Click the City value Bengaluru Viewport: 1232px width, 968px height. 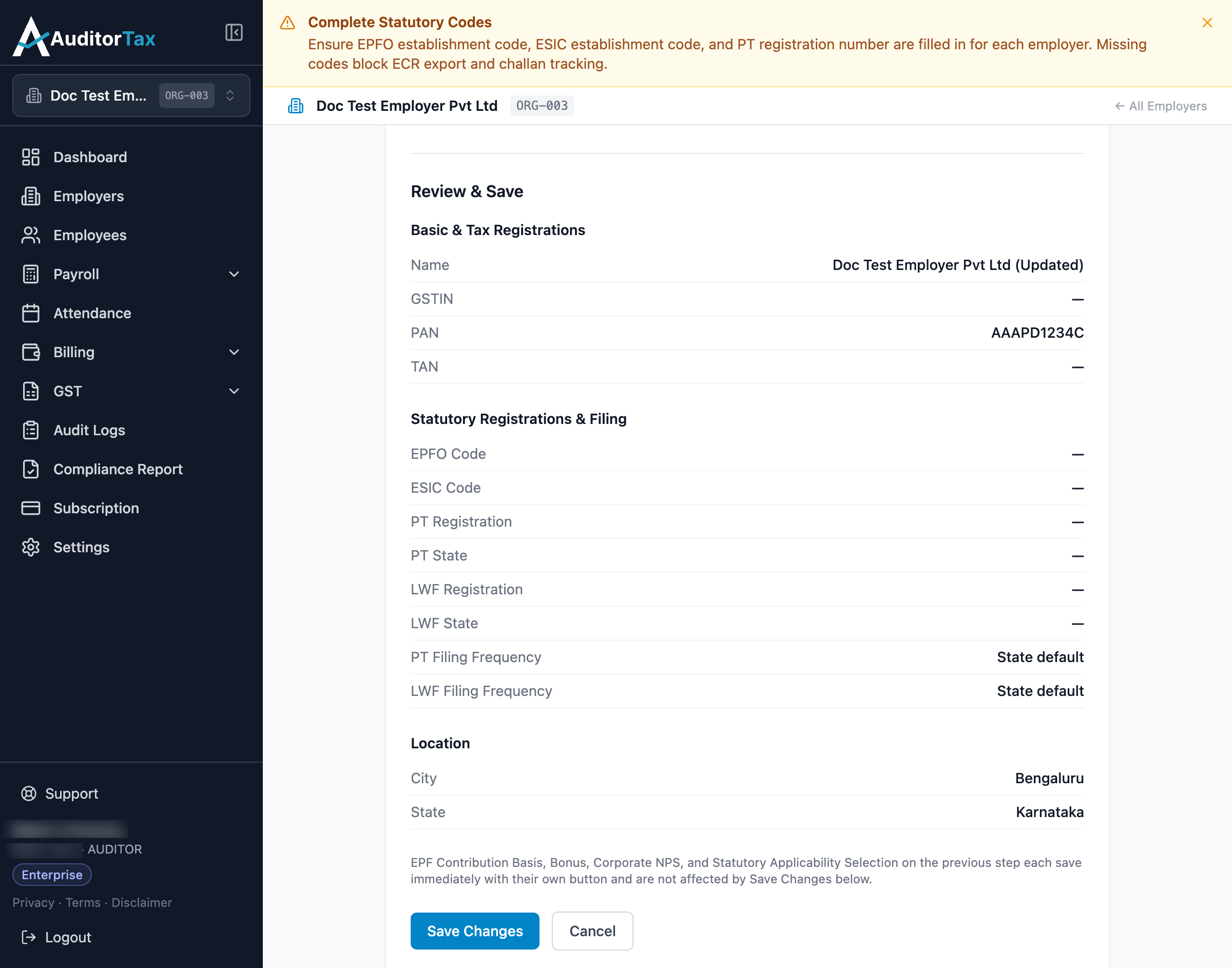(1049, 778)
